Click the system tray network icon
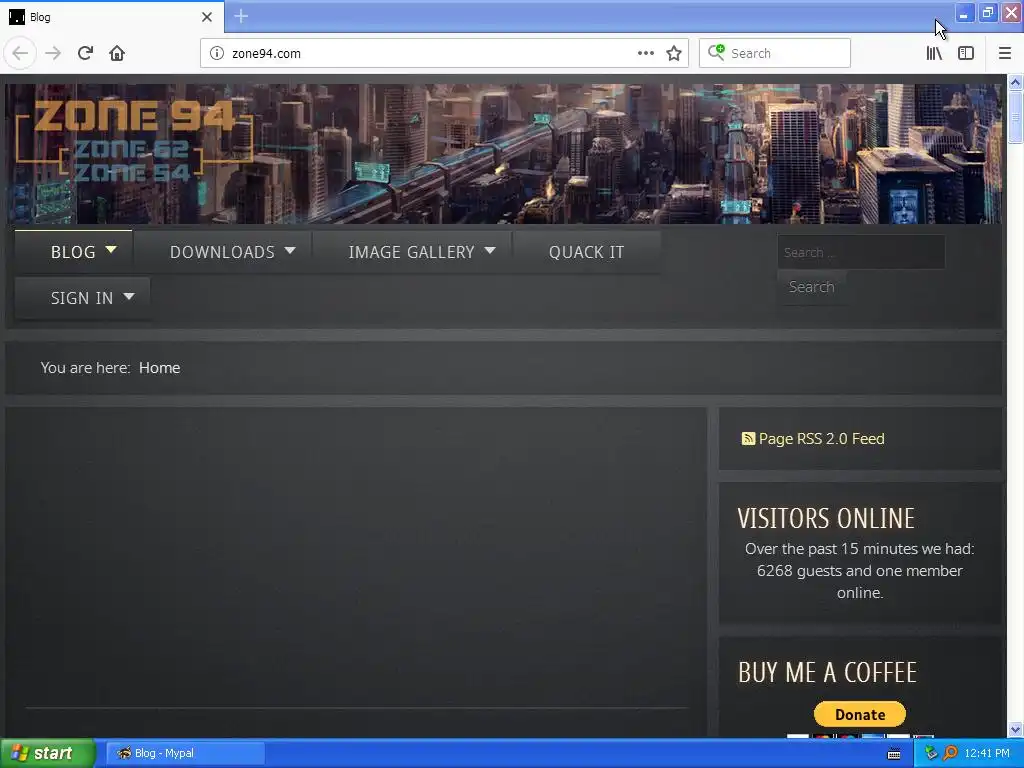The height and width of the screenshot is (768, 1024). [x=931, y=753]
